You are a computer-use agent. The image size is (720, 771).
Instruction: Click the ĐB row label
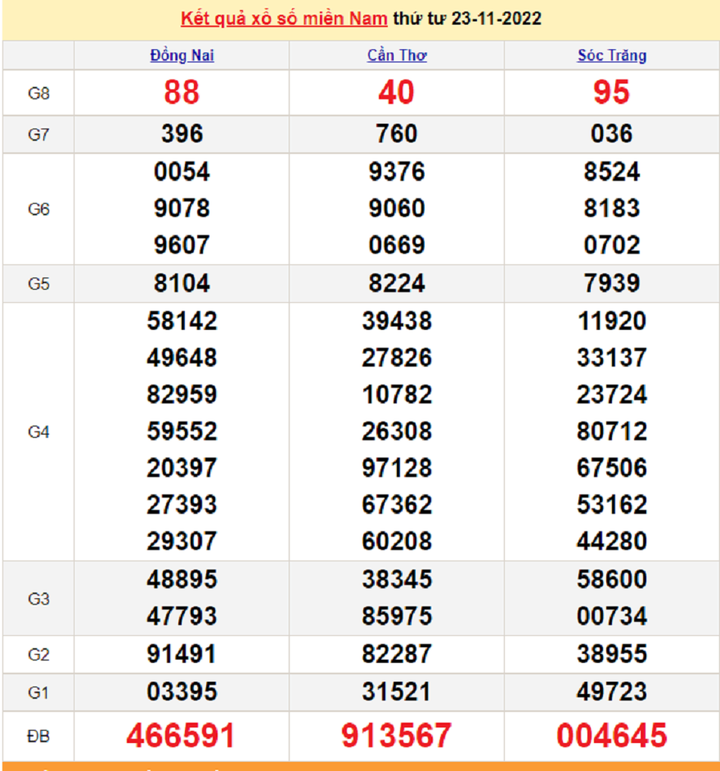38,736
